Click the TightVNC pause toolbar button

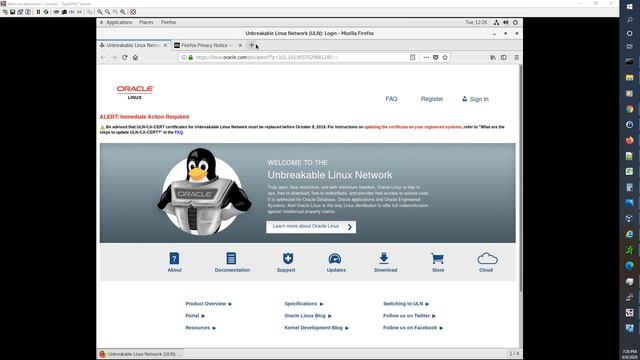[x=38, y=12]
